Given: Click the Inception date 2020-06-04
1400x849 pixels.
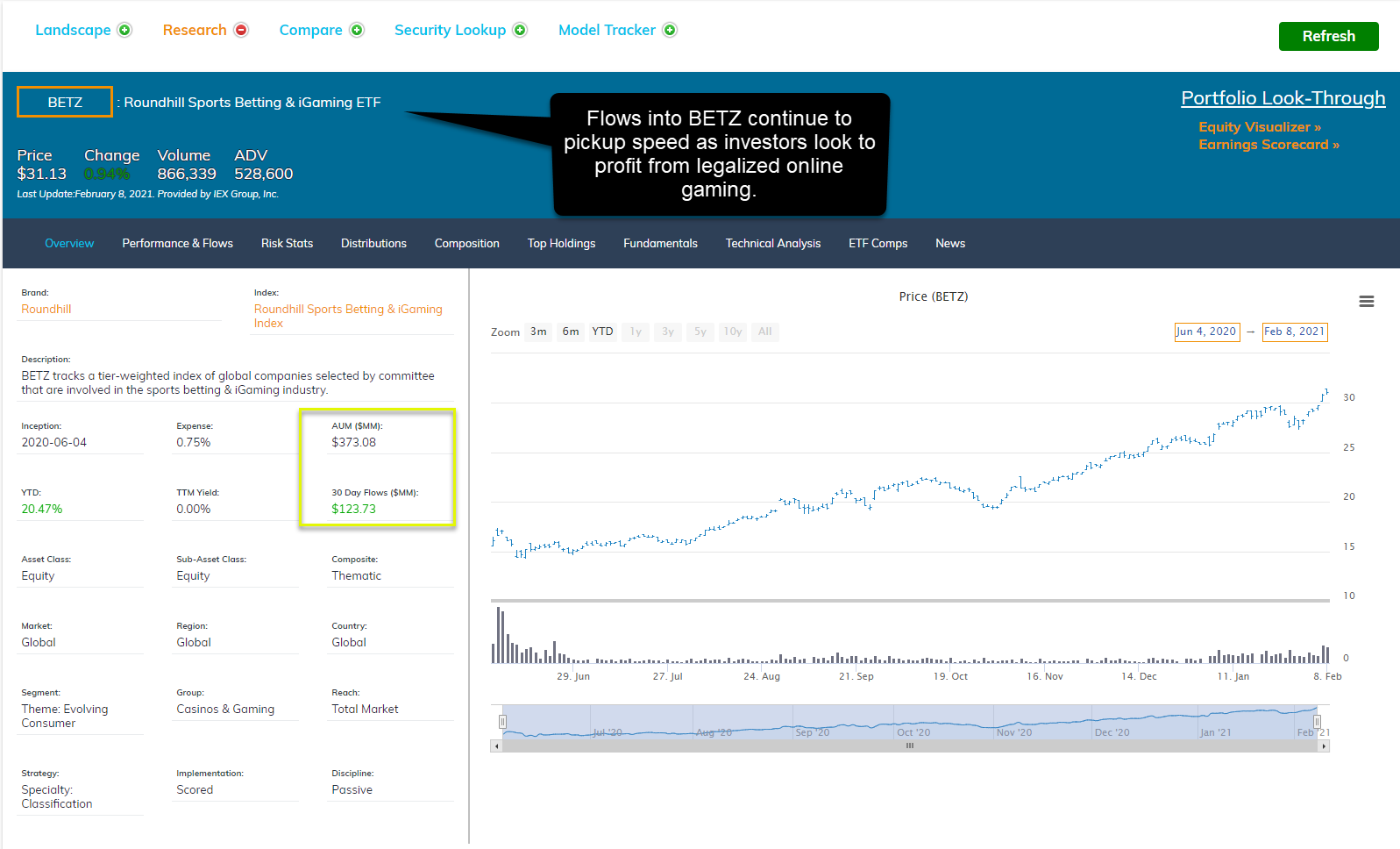Looking at the screenshot, I should pyautogui.click(x=54, y=443).
